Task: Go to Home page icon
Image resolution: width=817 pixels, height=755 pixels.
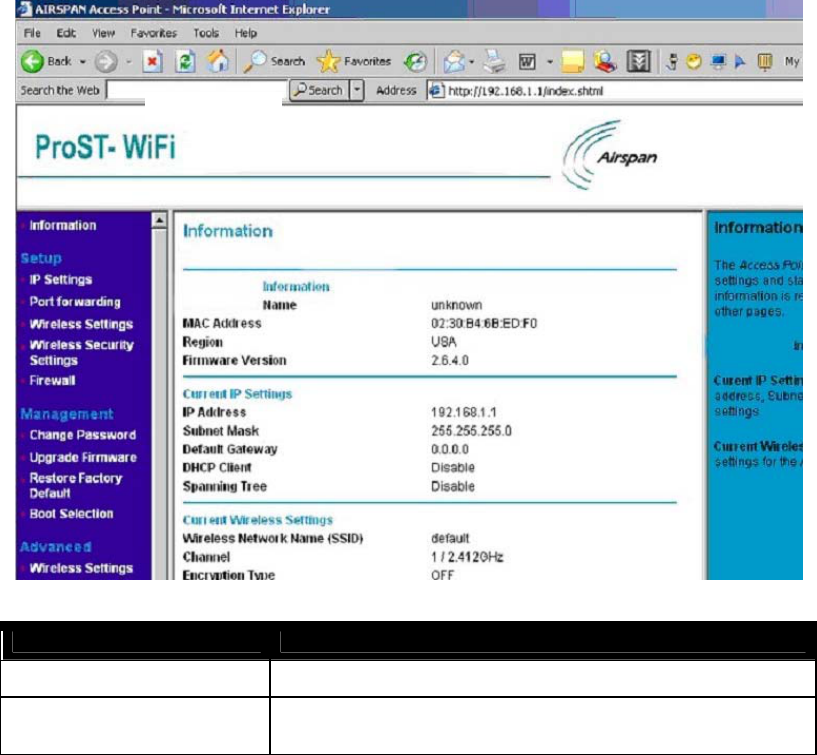Action: click(x=218, y=61)
